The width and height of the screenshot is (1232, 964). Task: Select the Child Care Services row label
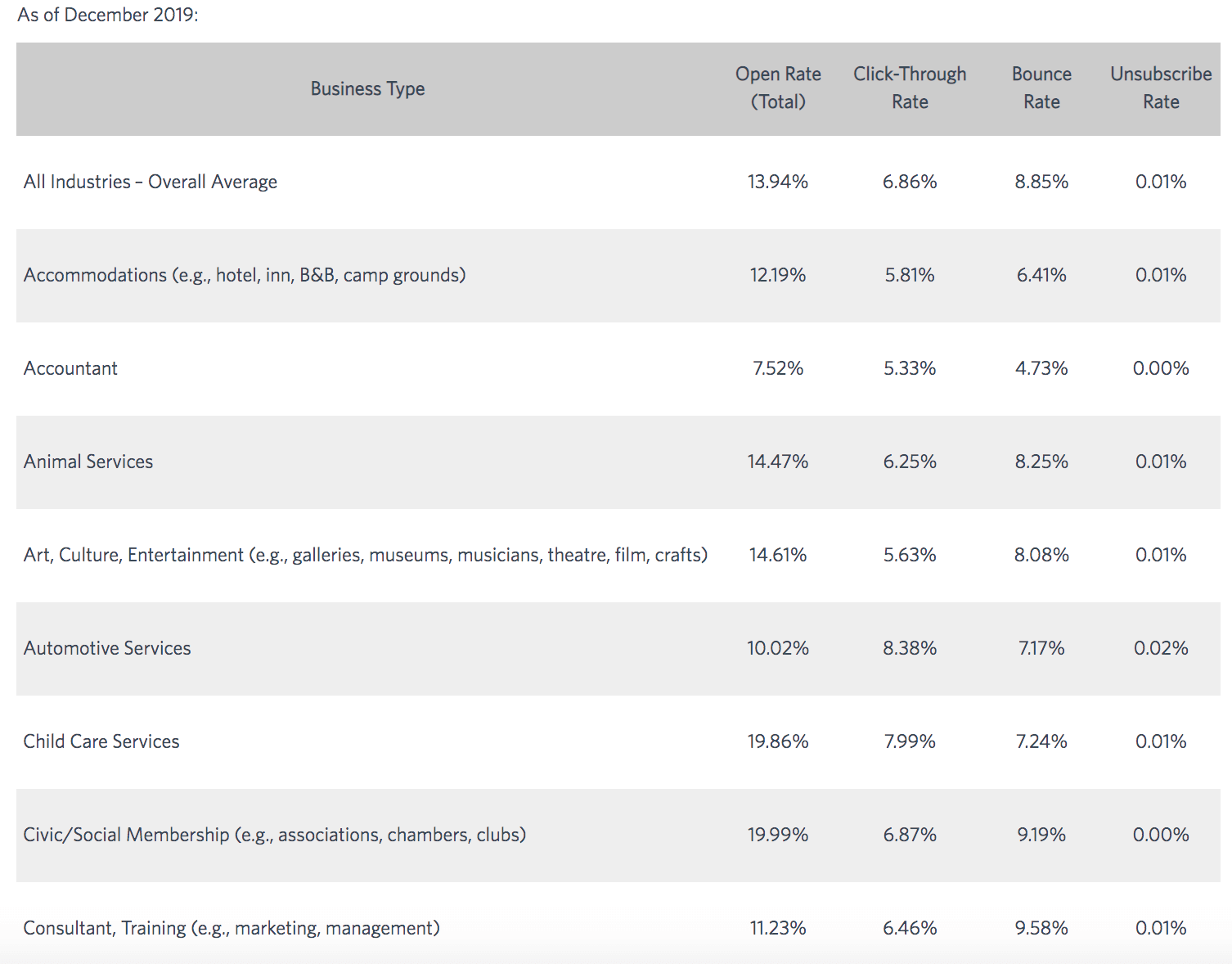click(101, 741)
